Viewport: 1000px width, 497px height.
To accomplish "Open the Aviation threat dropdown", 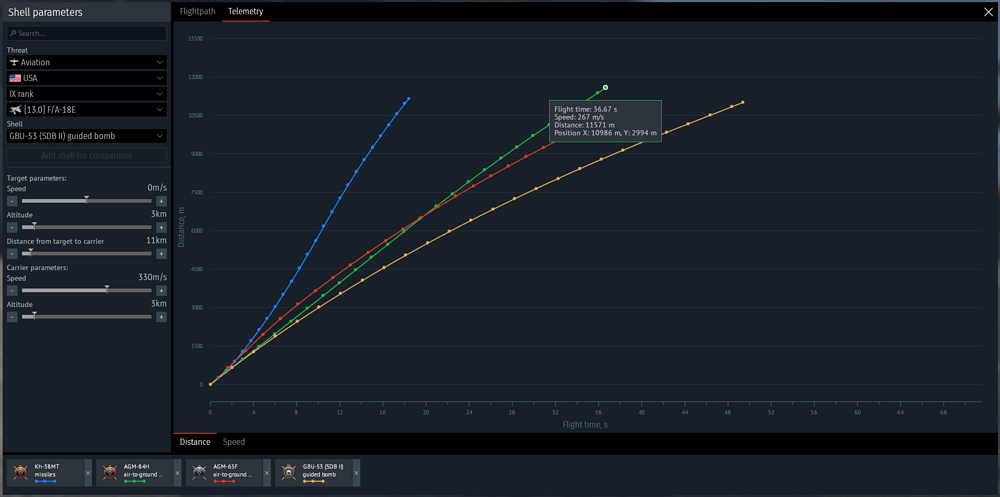I will [x=87, y=62].
